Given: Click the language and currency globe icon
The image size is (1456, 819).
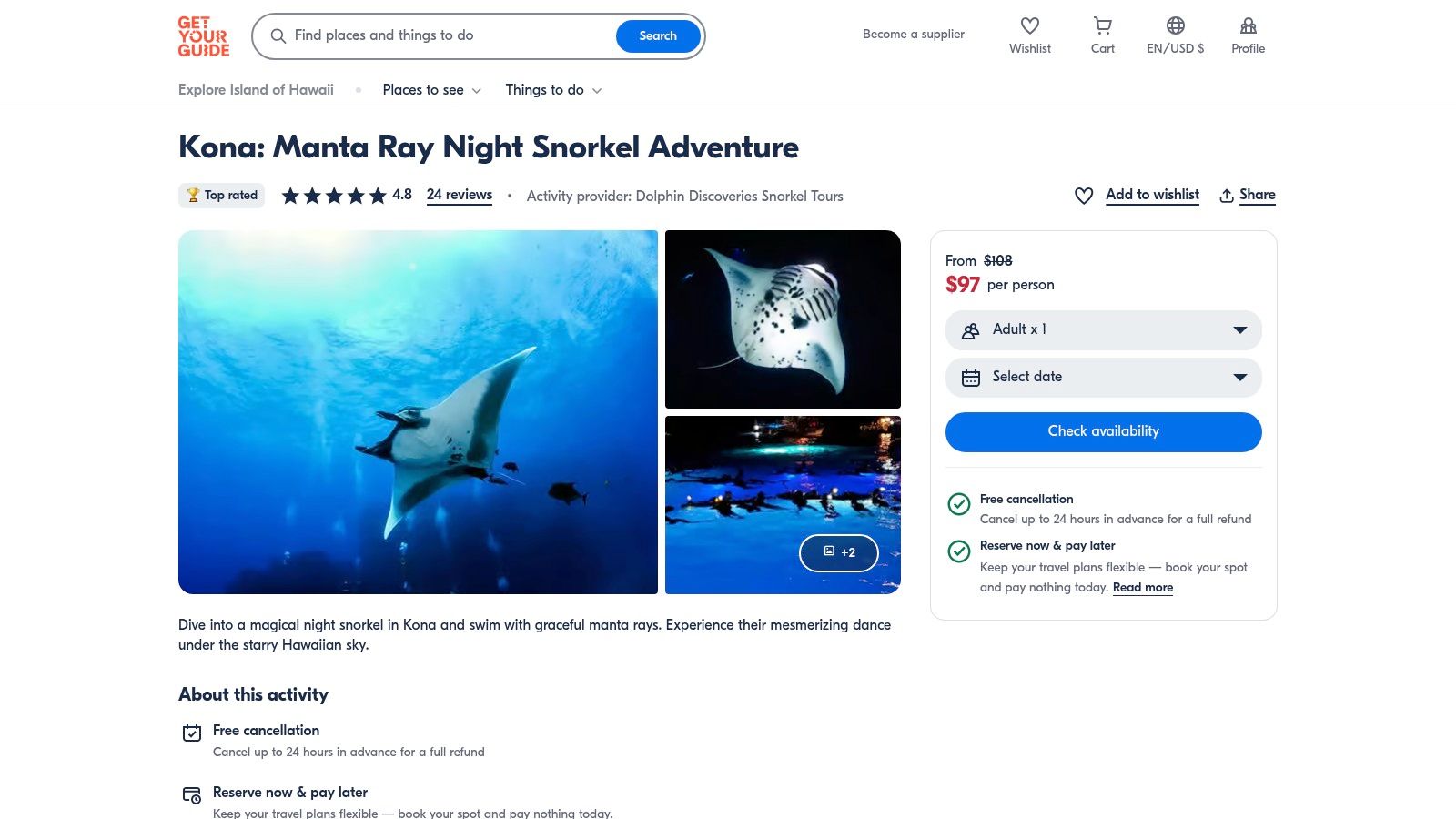Looking at the screenshot, I should (x=1175, y=26).
